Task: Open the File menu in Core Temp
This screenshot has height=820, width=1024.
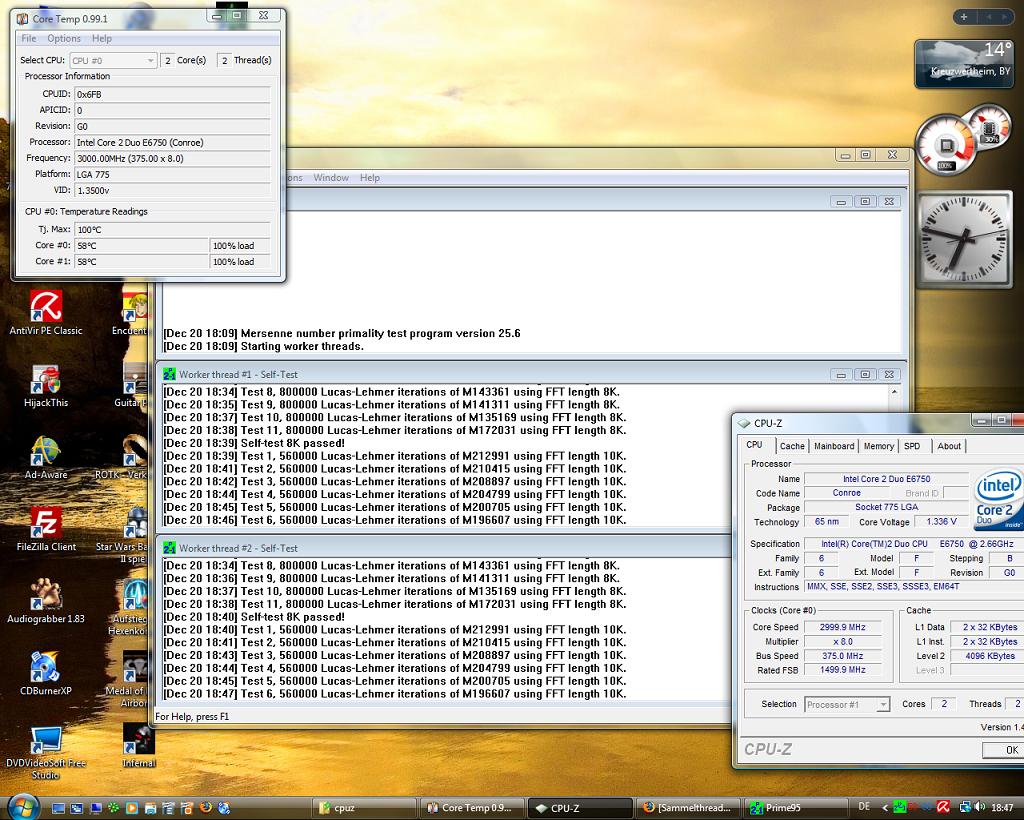Action: [29, 39]
